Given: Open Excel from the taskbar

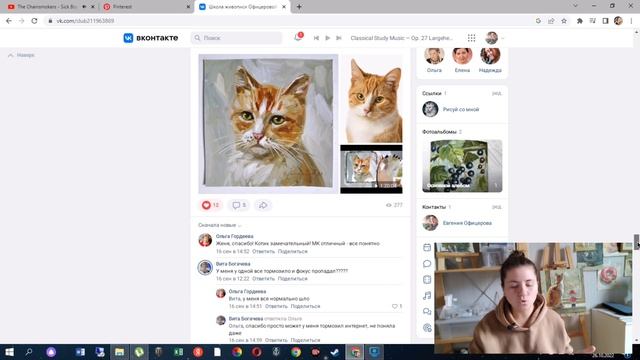Looking at the screenshot, I should click(x=178, y=352).
